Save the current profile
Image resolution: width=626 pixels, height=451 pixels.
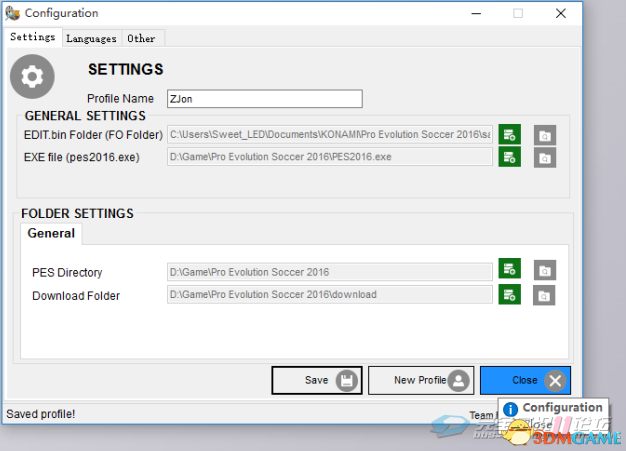[x=317, y=380]
